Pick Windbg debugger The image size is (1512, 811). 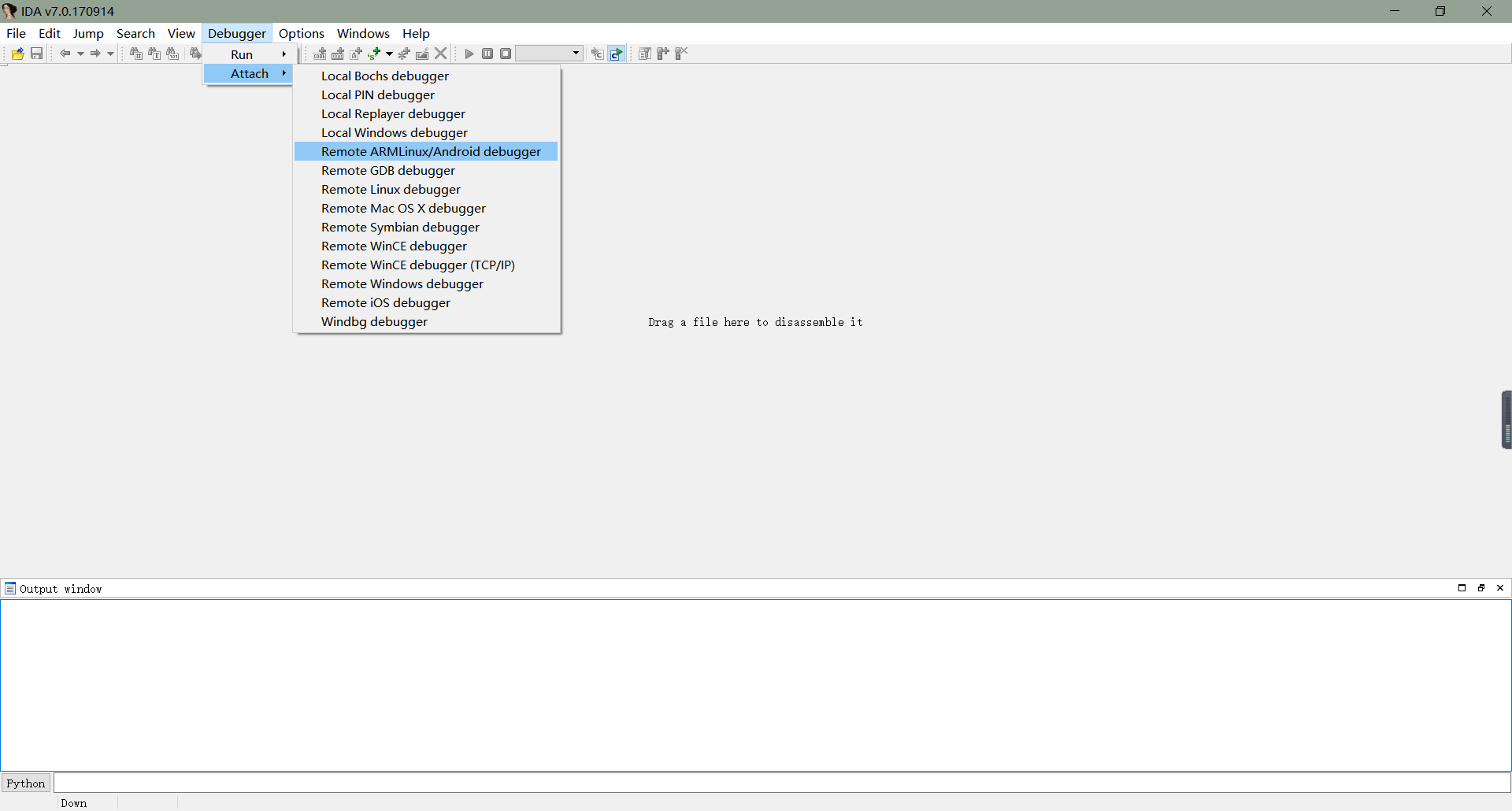pos(426,321)
